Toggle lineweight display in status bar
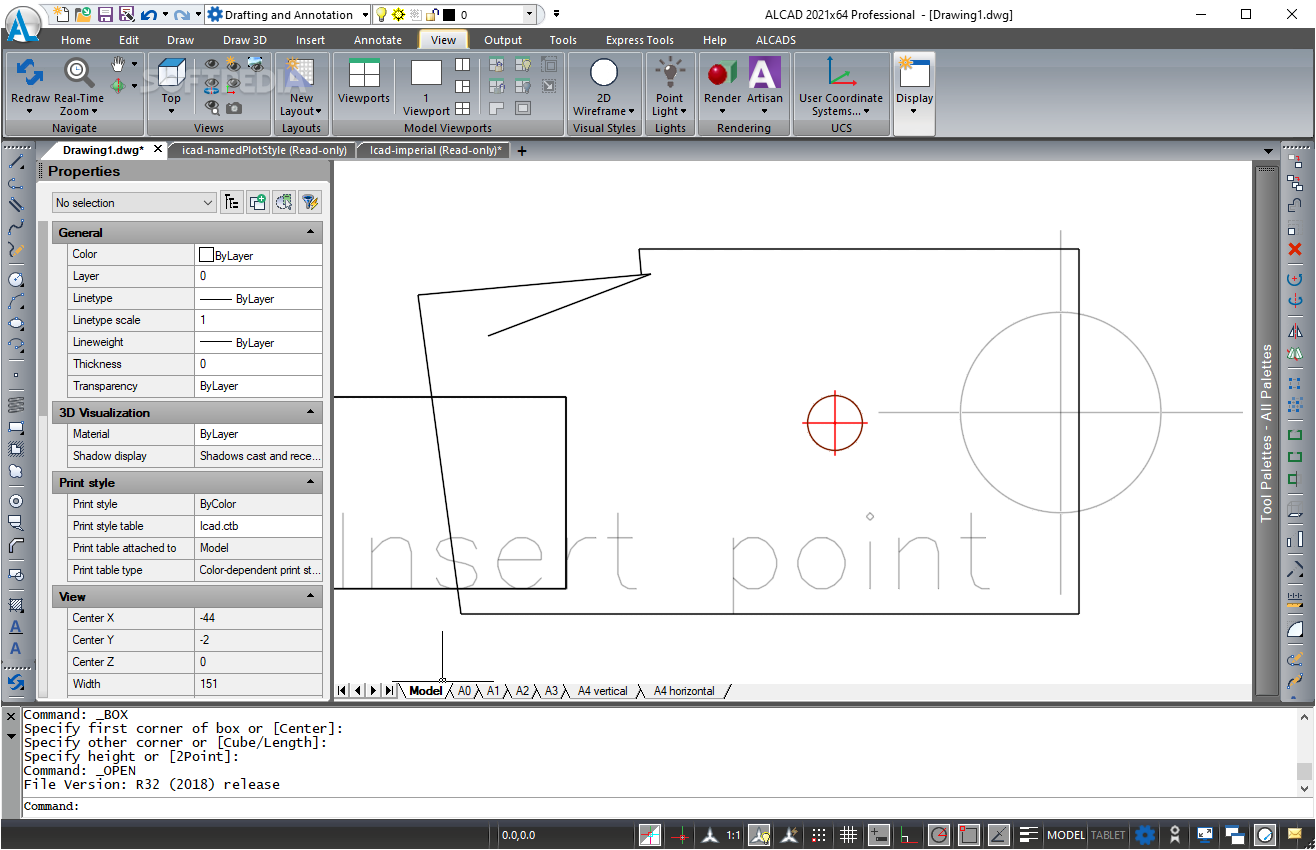The width and height of the screenshot is (1316, 850). (1028, 835)
